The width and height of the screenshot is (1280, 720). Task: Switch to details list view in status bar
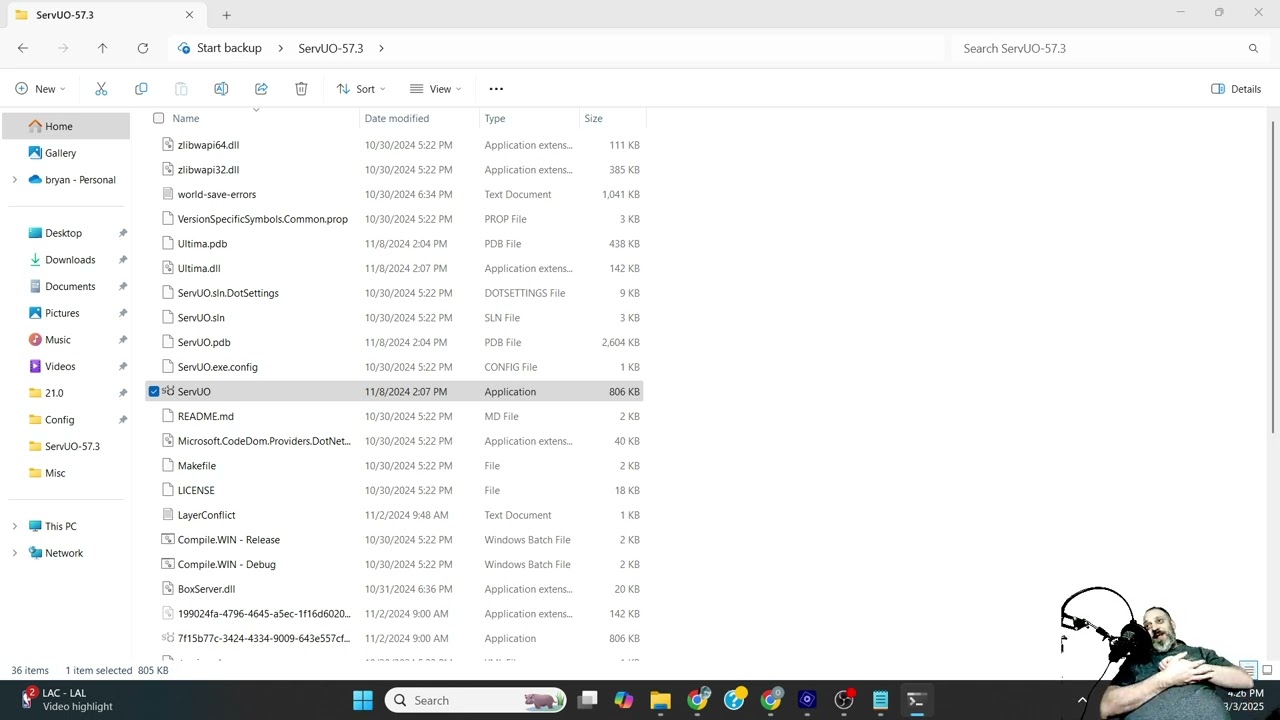(x=1248, y=670)
